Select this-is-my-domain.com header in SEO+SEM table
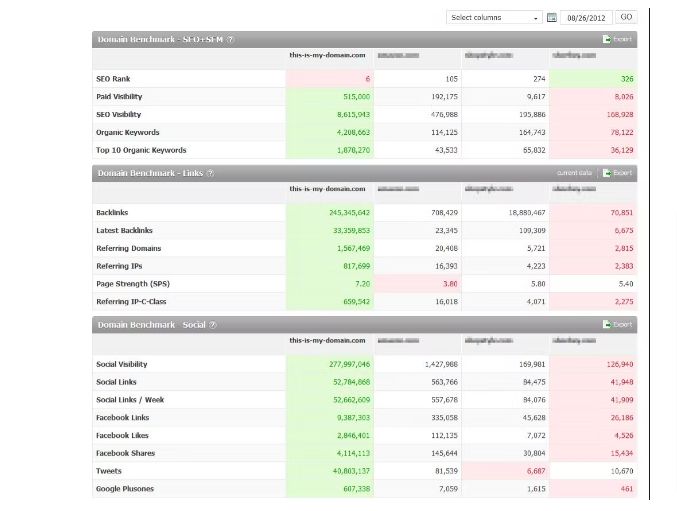This screenshot has height=511, width=677. [327, 55]
